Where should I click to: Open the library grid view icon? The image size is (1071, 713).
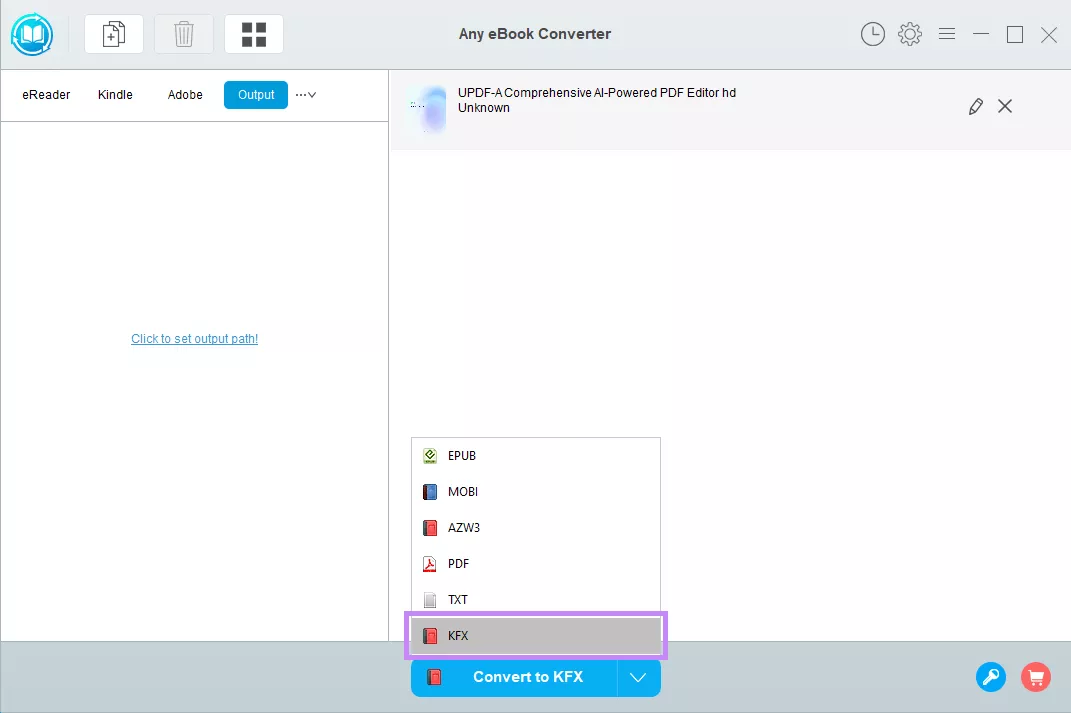click(x=253, y=33)
